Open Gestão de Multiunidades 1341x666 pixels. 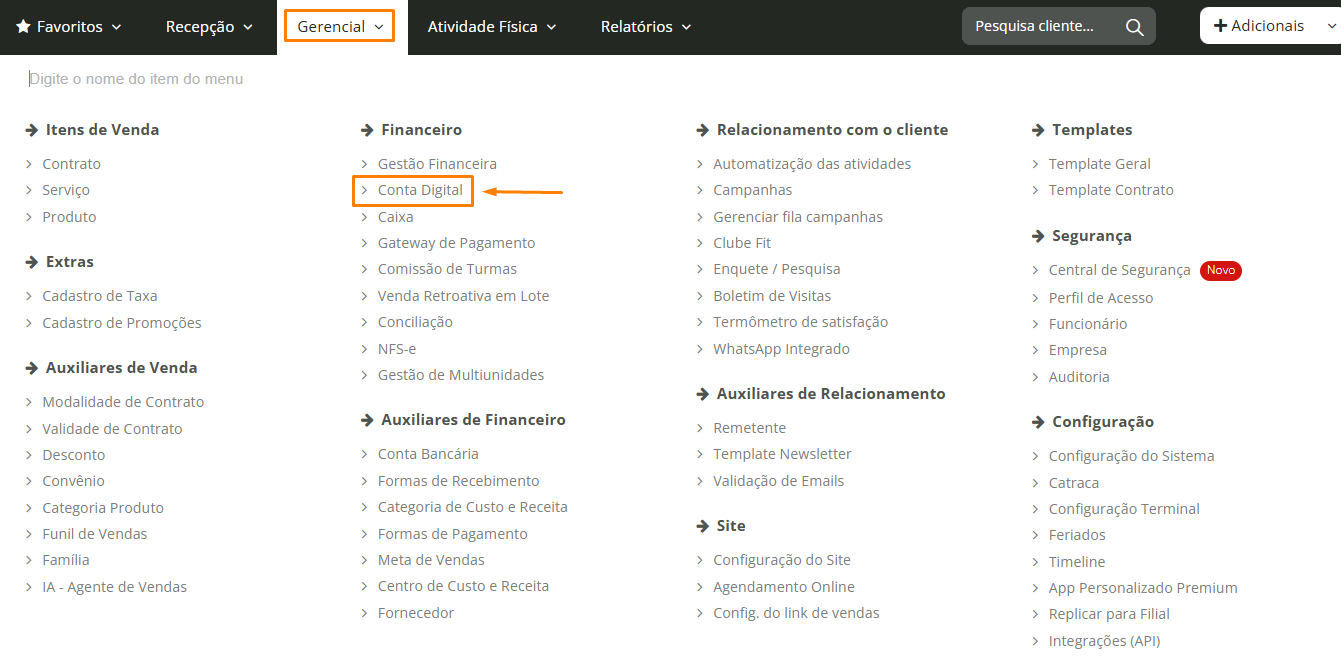point(461,375)
